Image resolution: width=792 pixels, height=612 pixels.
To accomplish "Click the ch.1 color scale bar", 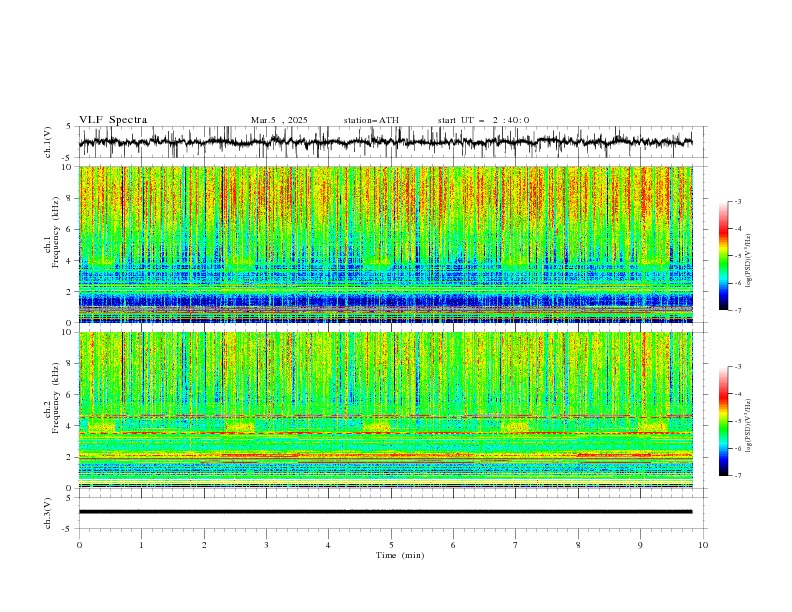I will (723, 255).
